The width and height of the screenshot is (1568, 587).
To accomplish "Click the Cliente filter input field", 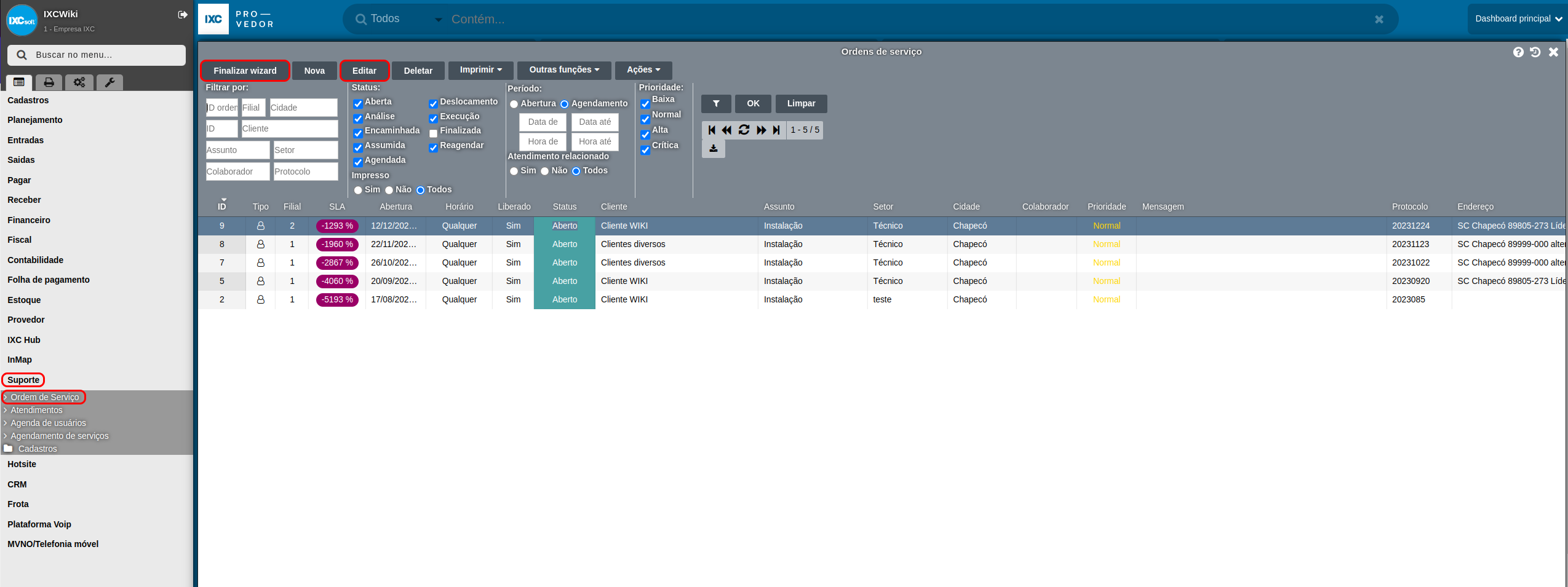I will (x=290, y=128).
